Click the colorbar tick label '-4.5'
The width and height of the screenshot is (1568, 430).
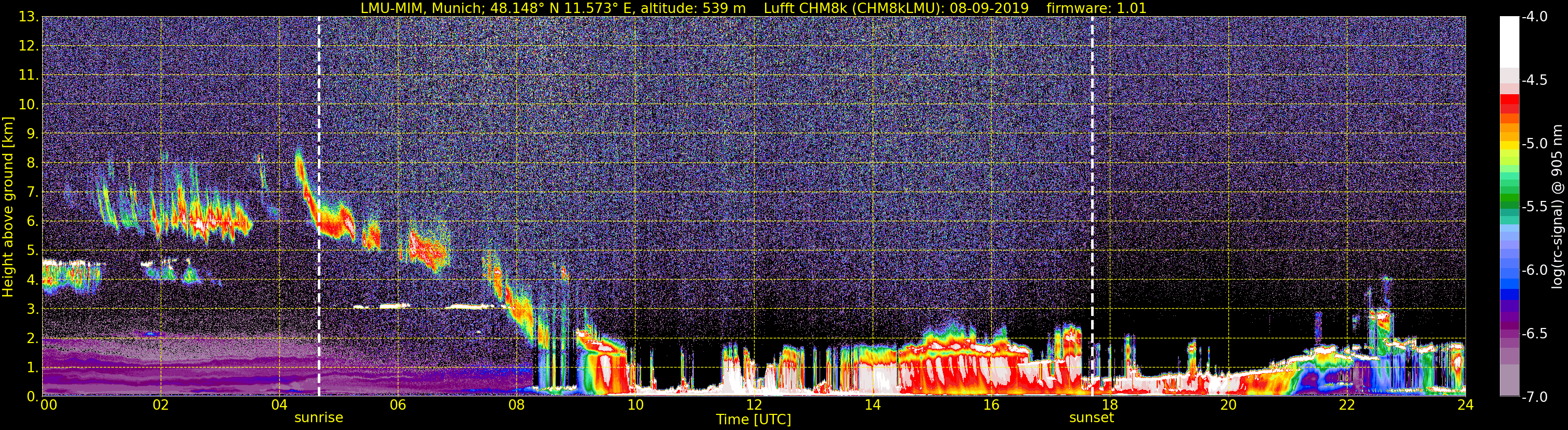coord(1534,80)
